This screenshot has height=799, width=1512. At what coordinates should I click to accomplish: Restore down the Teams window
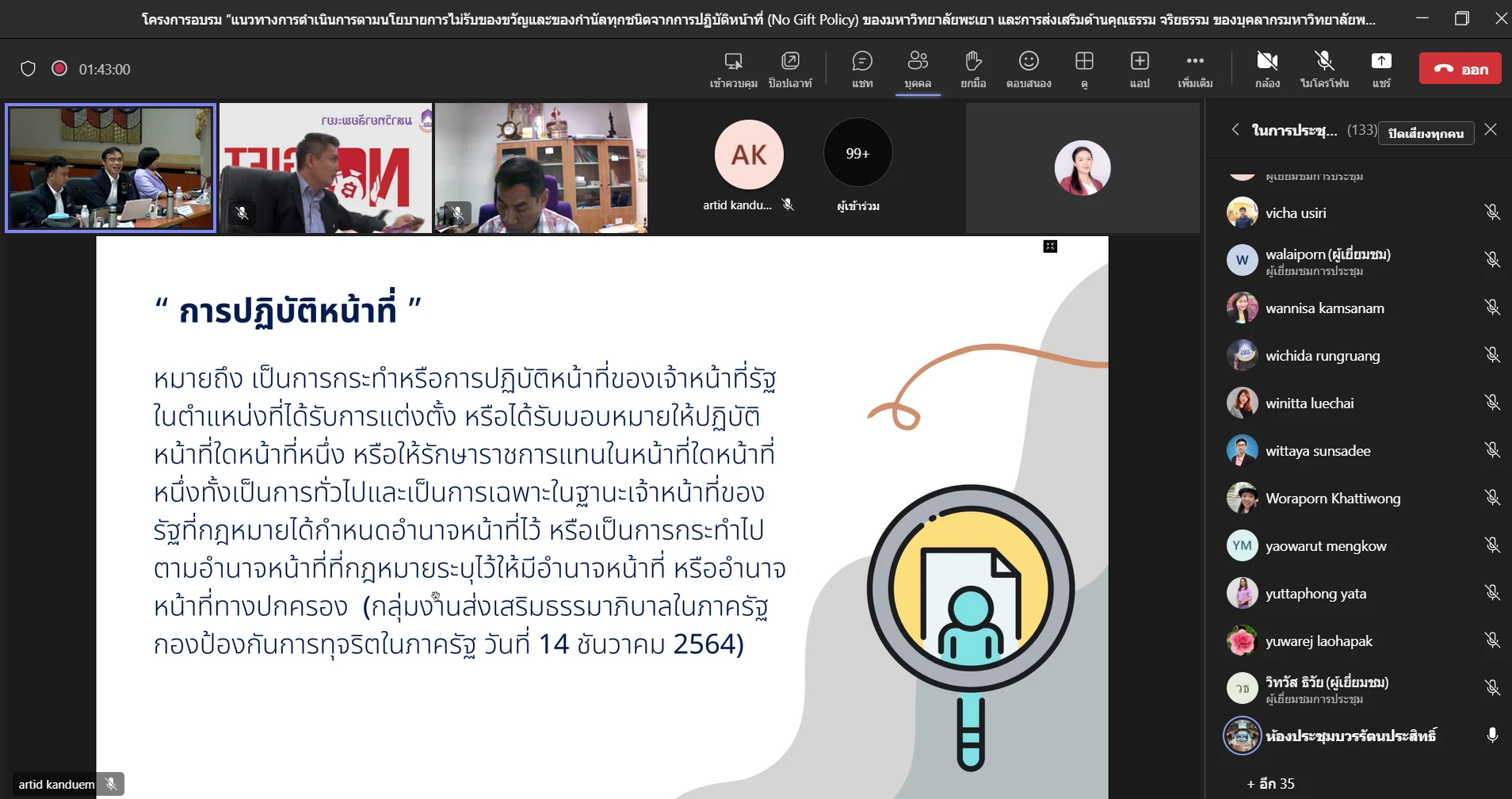pos(1462,18)
